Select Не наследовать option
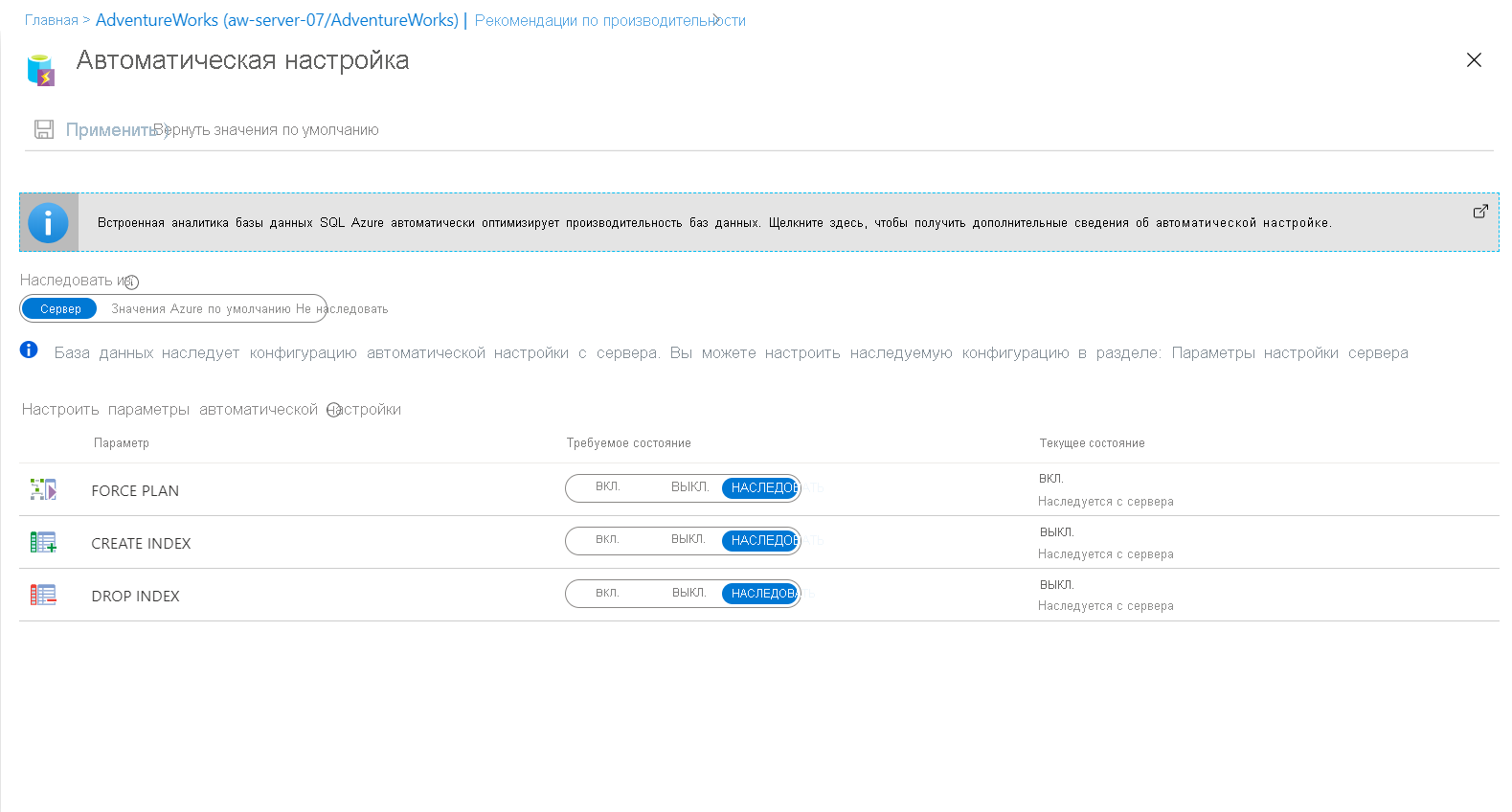The width and height of the screenshot is (1512, 812). [342, 309]
